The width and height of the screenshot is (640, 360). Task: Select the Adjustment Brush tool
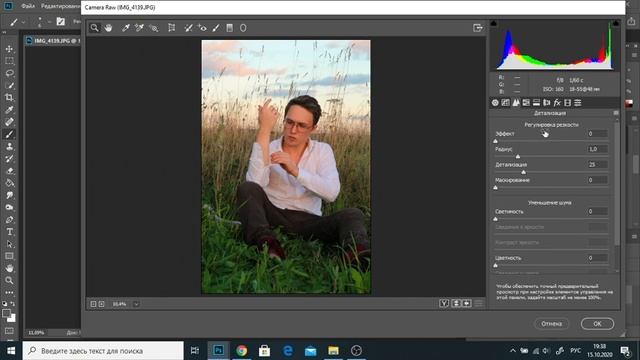point(216,28)
